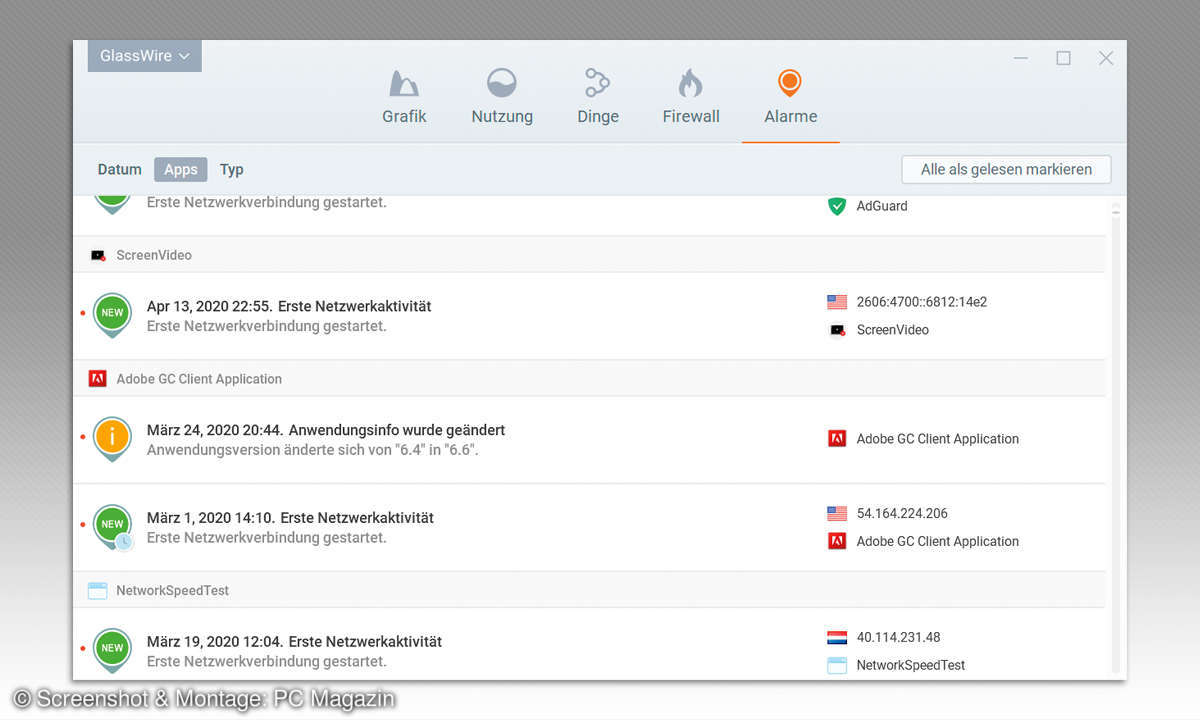Click the US flag beside 2606:4700::6812:14e2
The height and width of the screenshot is (720, 1200).
pyautogui.click(x=837, y=302)
